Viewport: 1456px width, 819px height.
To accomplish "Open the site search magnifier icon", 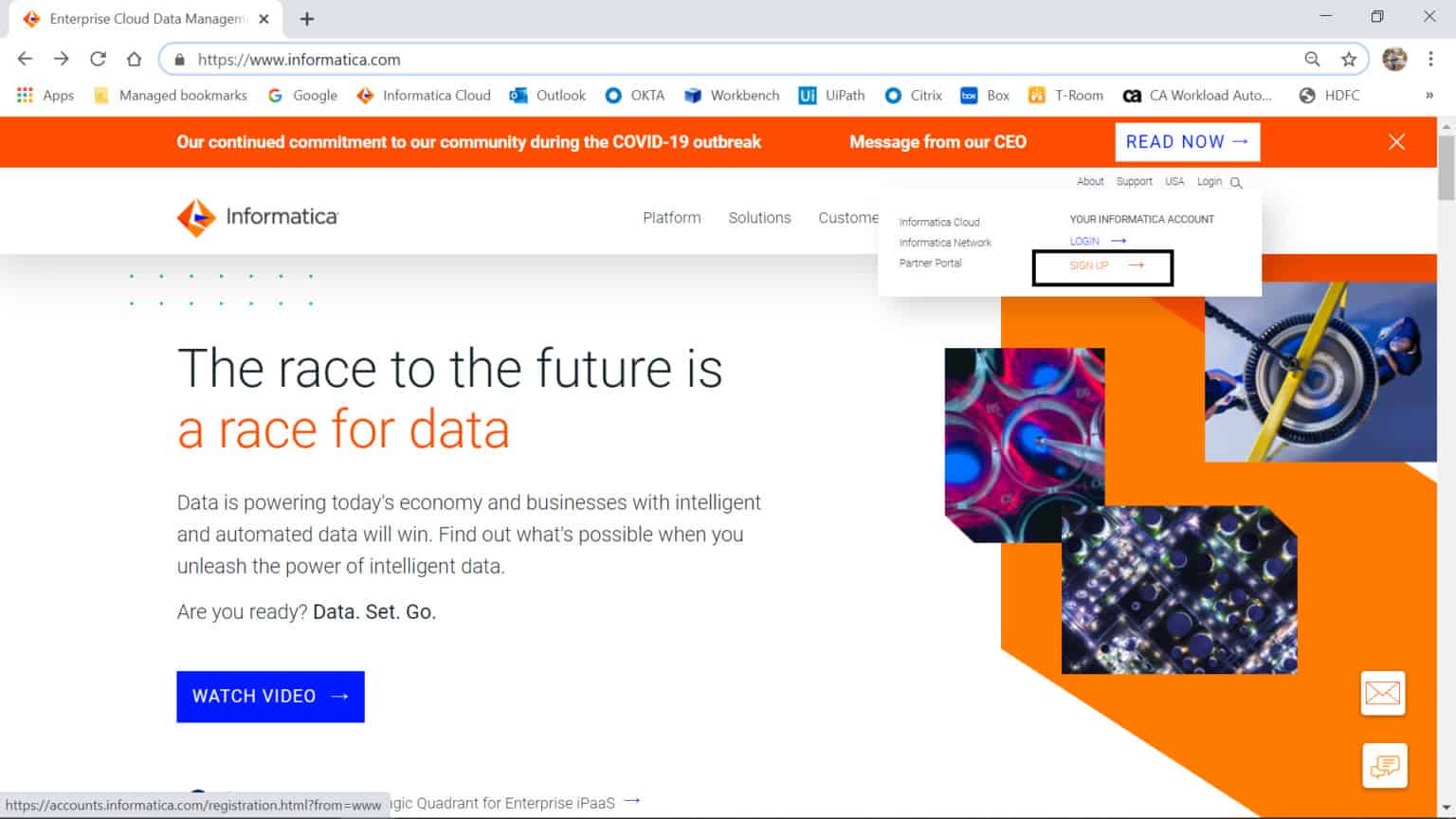I will tap(1236, 182).
